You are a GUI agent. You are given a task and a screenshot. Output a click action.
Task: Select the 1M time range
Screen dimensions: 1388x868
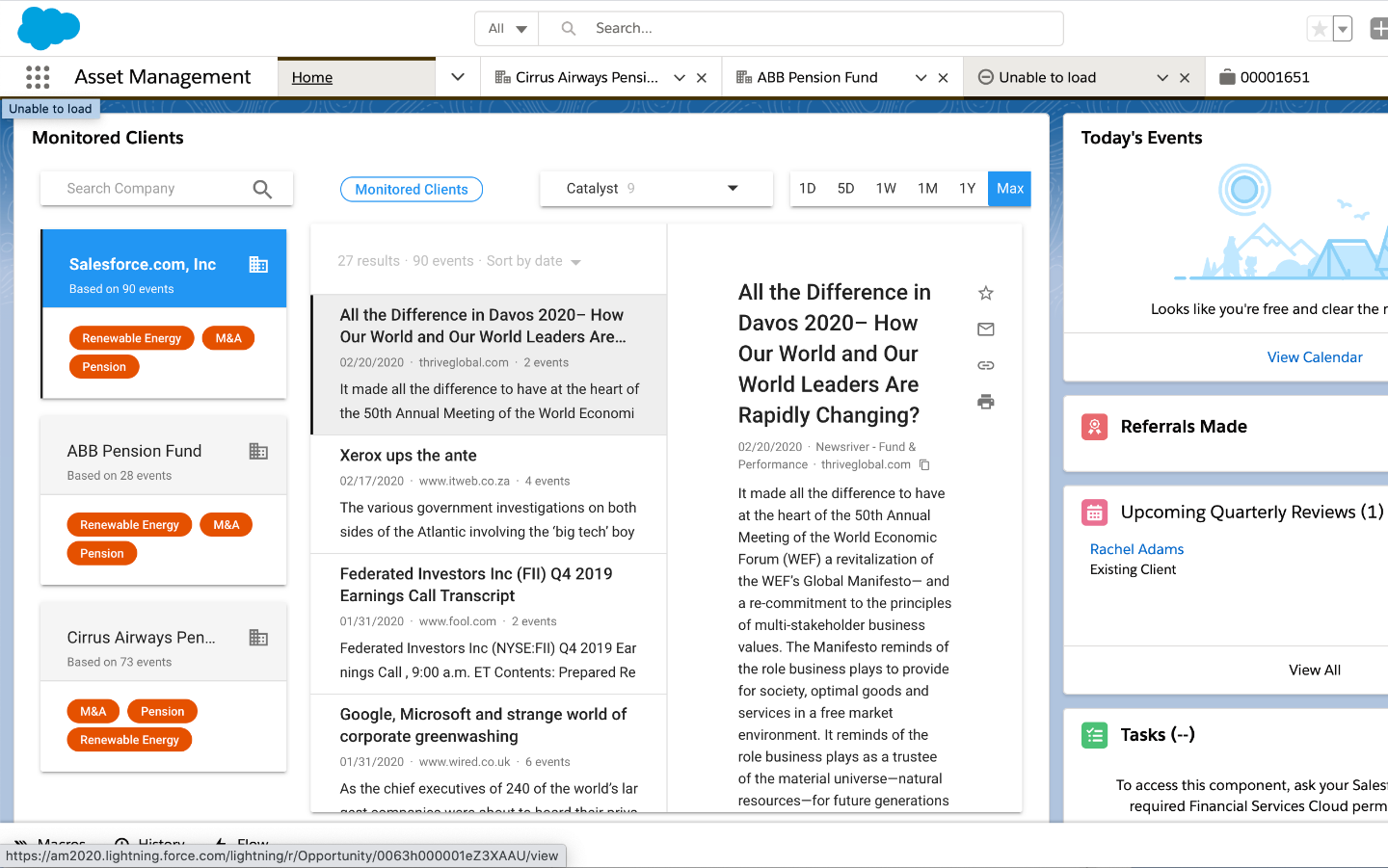(927, 189)
